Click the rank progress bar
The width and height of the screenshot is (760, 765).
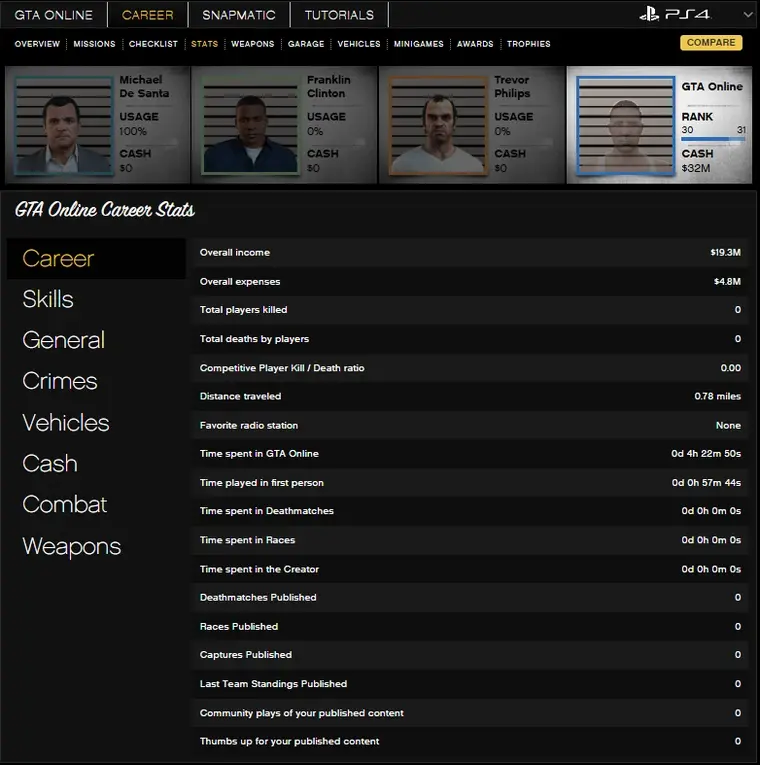point(713,139)
